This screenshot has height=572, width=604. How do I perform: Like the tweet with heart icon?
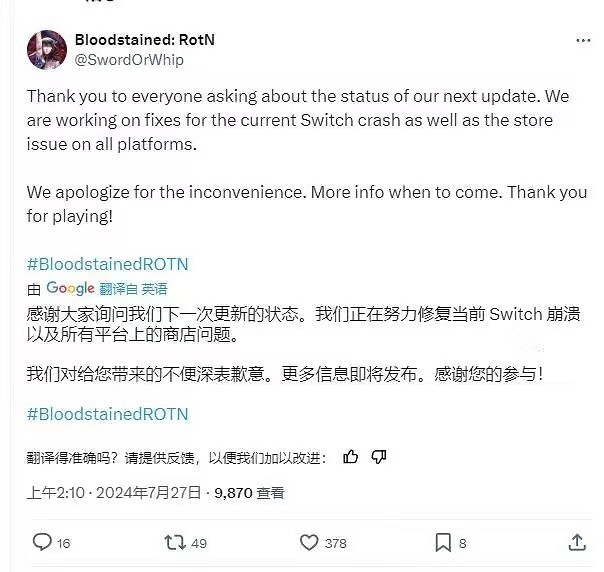[x=309, y=543]
